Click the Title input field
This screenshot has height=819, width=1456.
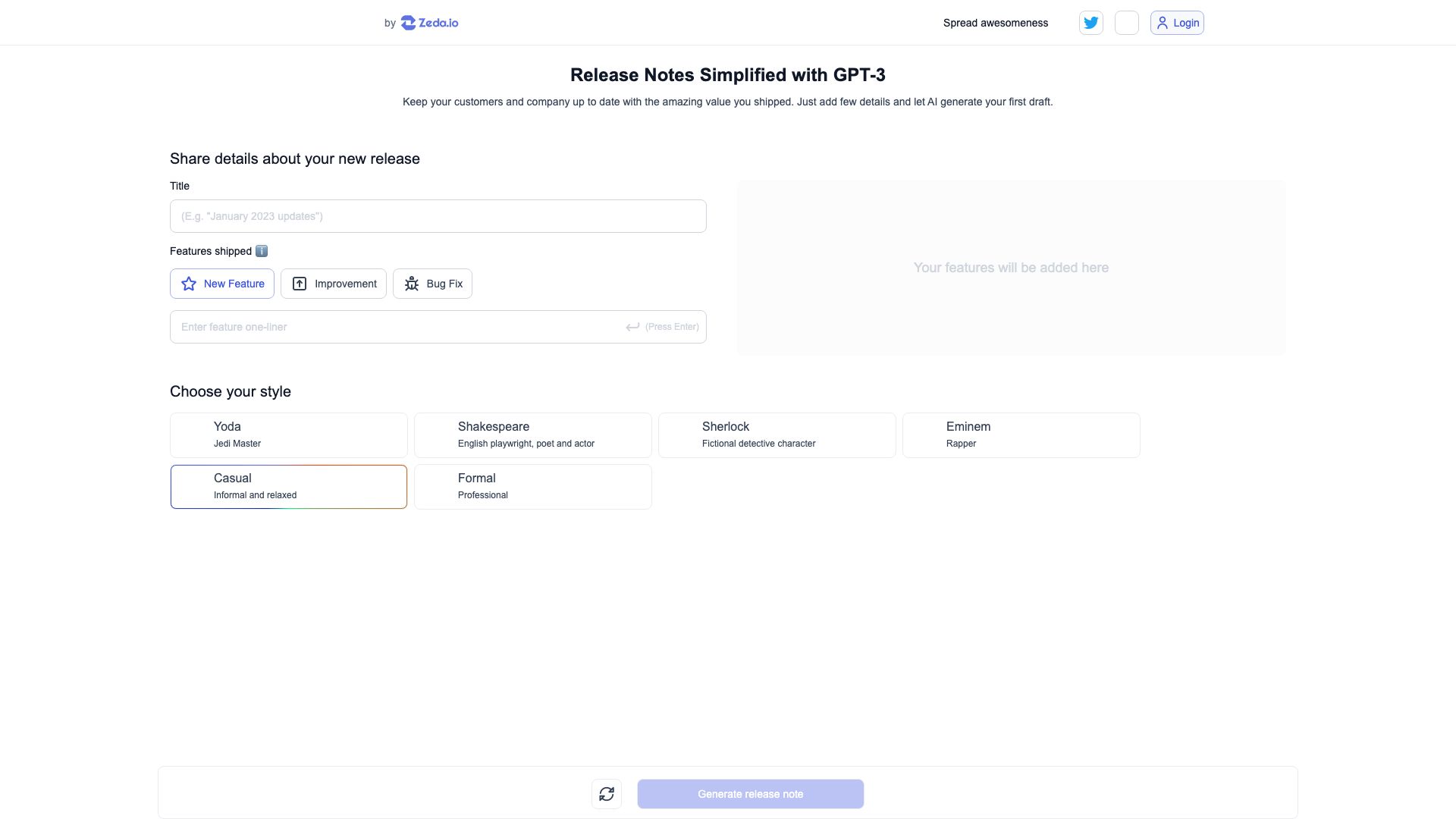tap(438, 216)
